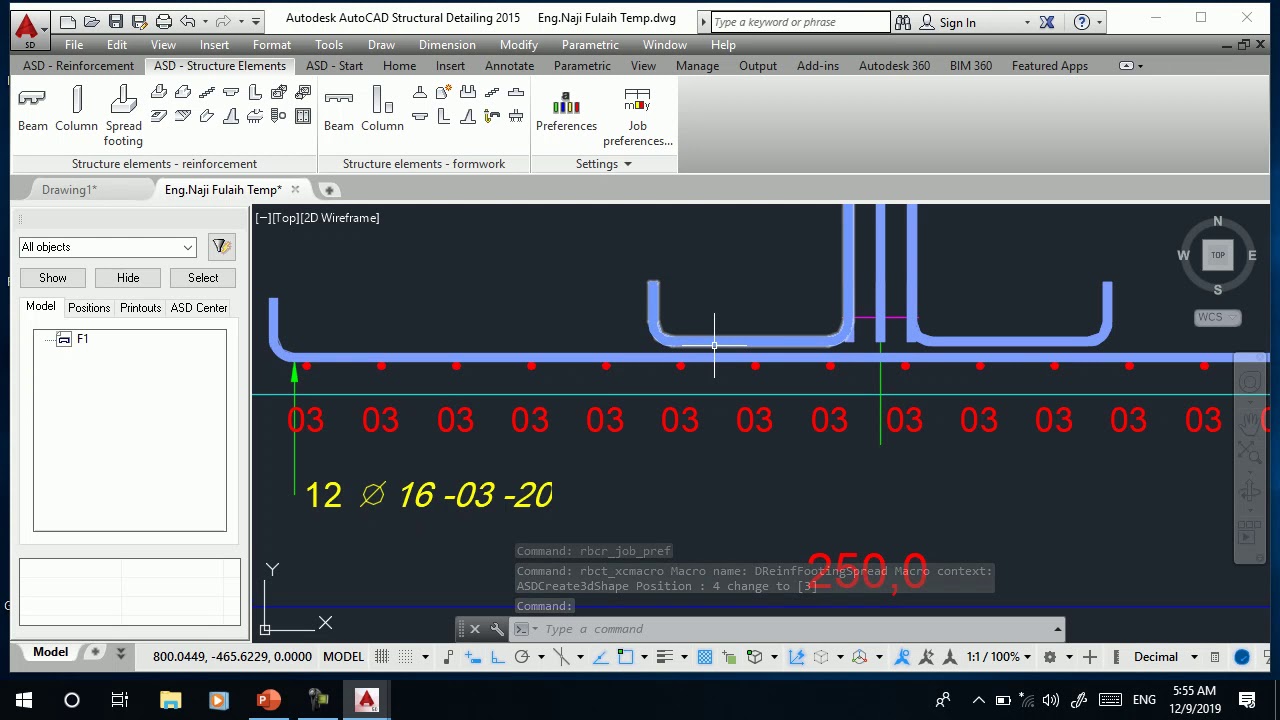This screenshot has width=1280, height=720.
Task: Click the Show button
Action: click(53, 278)
